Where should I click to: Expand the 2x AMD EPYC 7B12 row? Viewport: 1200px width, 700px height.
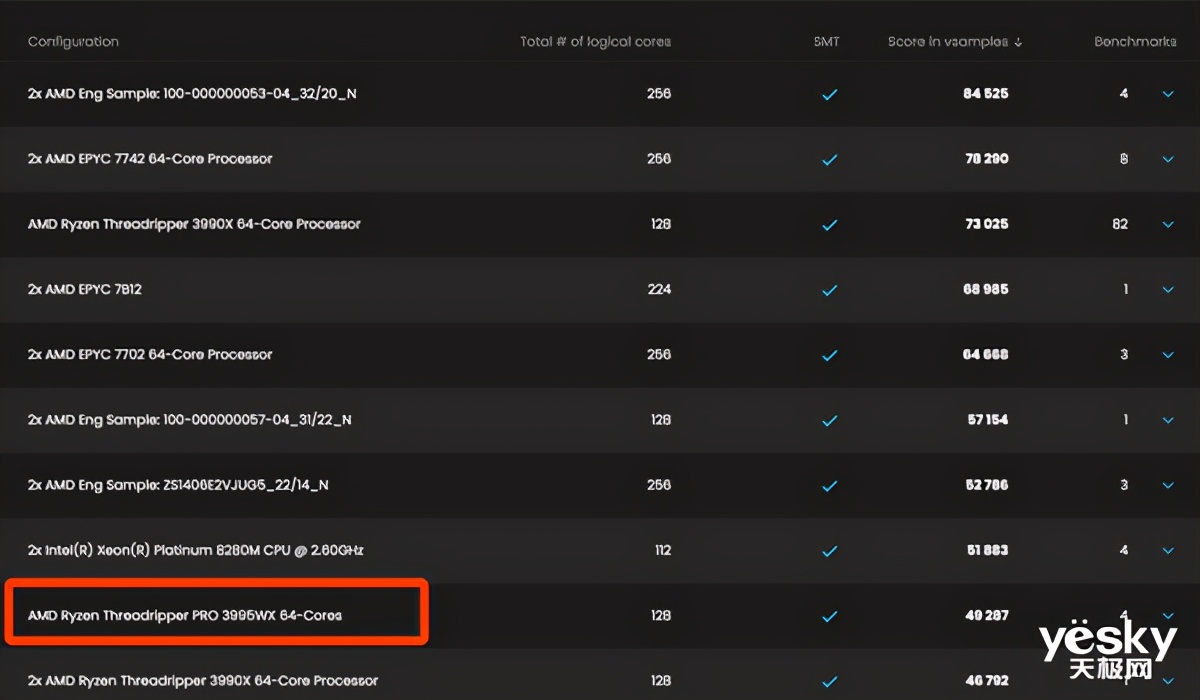tap(1167, 290)
